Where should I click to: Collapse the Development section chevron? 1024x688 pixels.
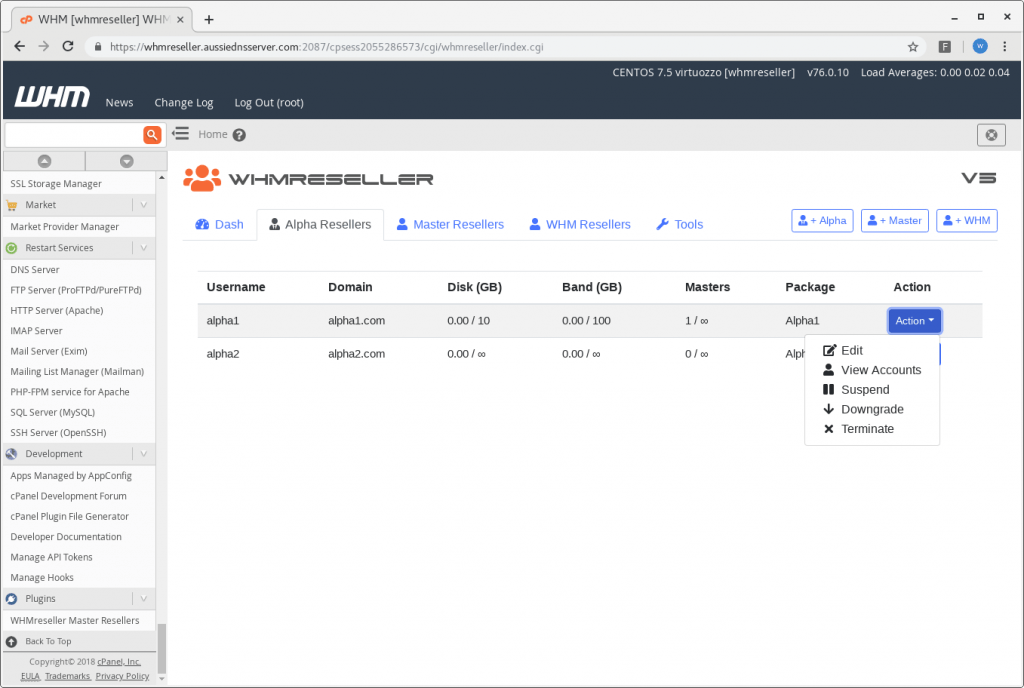tap(144, 454)
